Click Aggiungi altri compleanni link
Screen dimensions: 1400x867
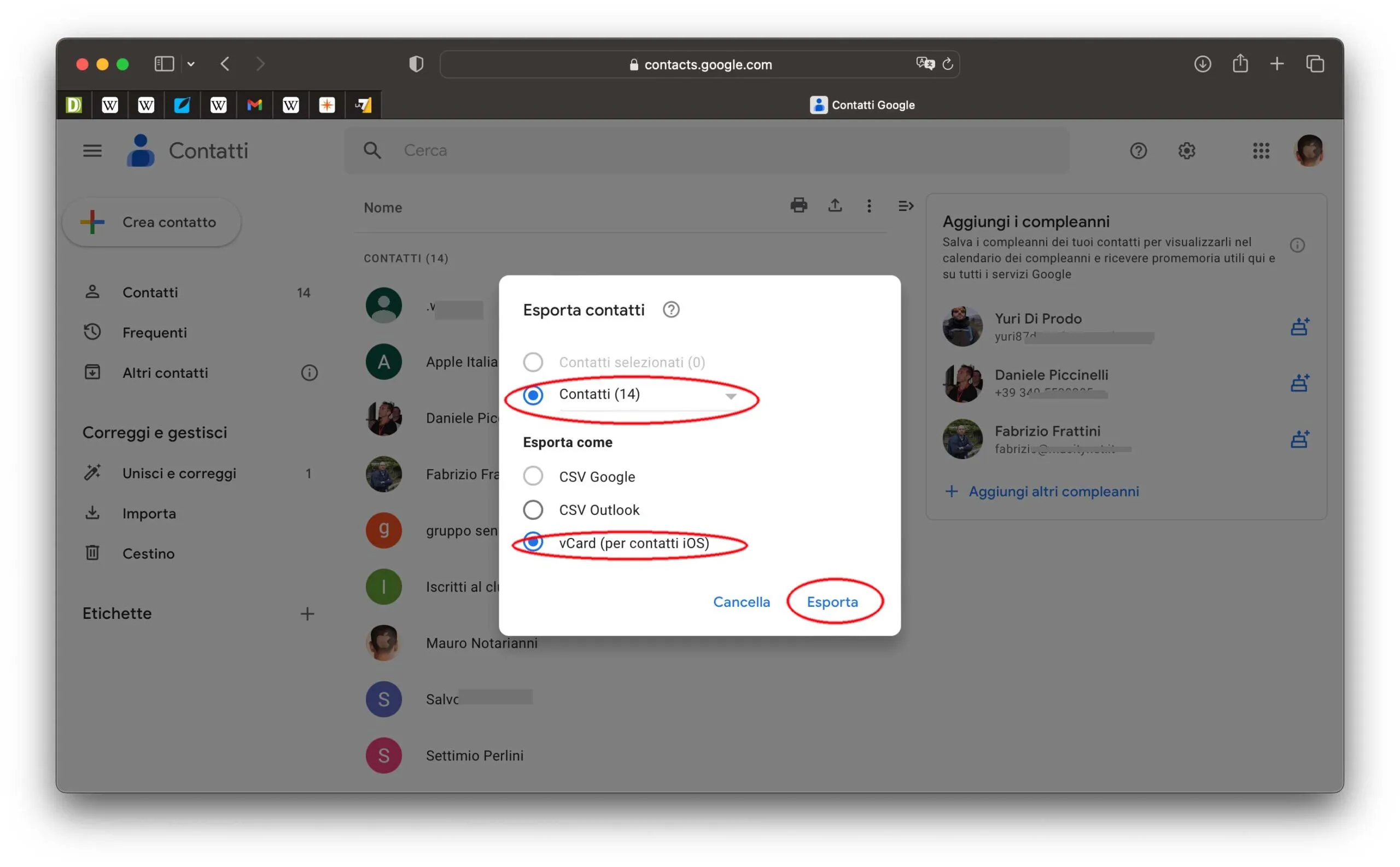pyautogui.click(x=1053, y=491)
